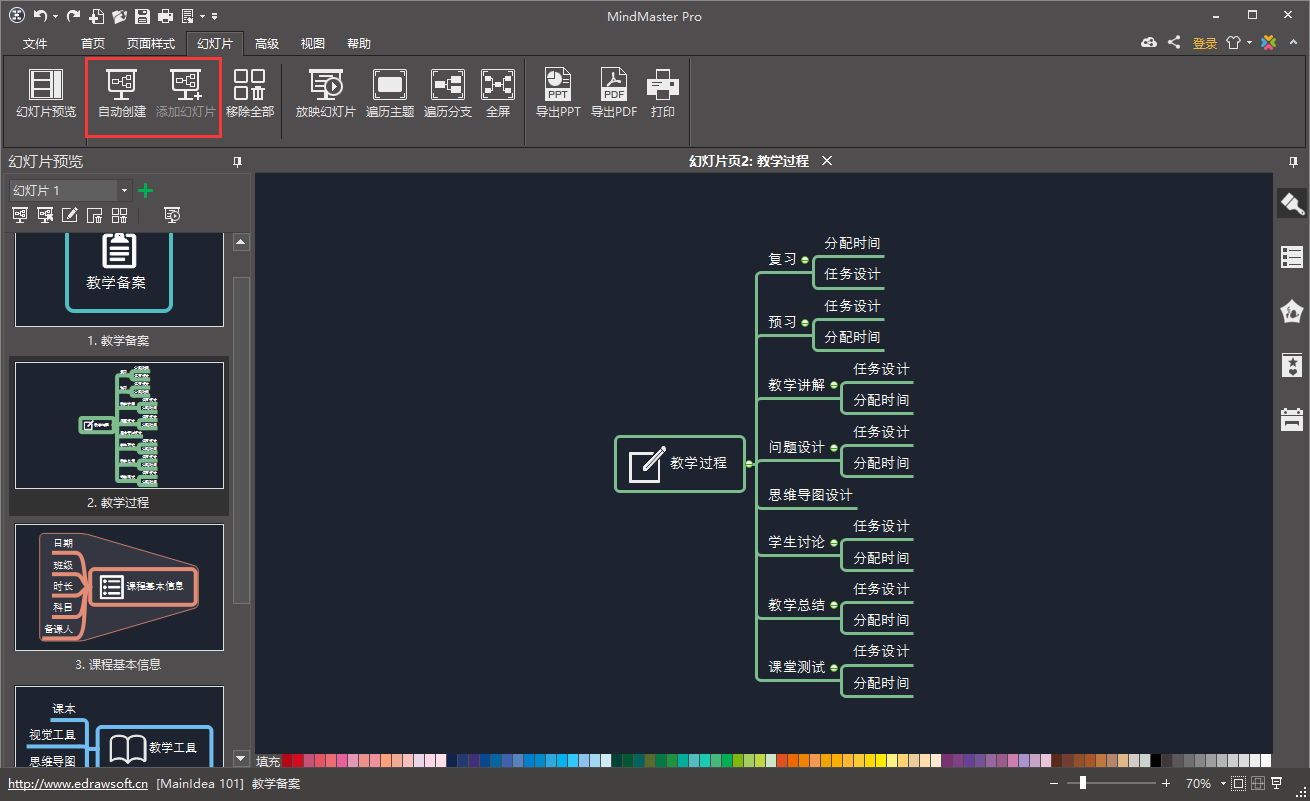Open the 文件 menu
This screenshot has width=1310, height=801.
(x=35, y=43)
